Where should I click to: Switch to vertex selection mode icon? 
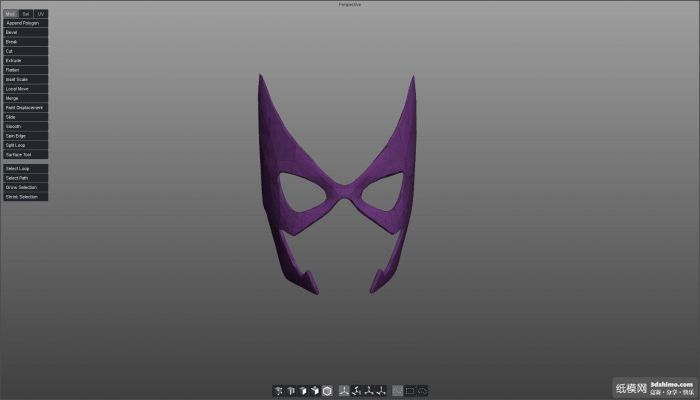click(278, 391)
